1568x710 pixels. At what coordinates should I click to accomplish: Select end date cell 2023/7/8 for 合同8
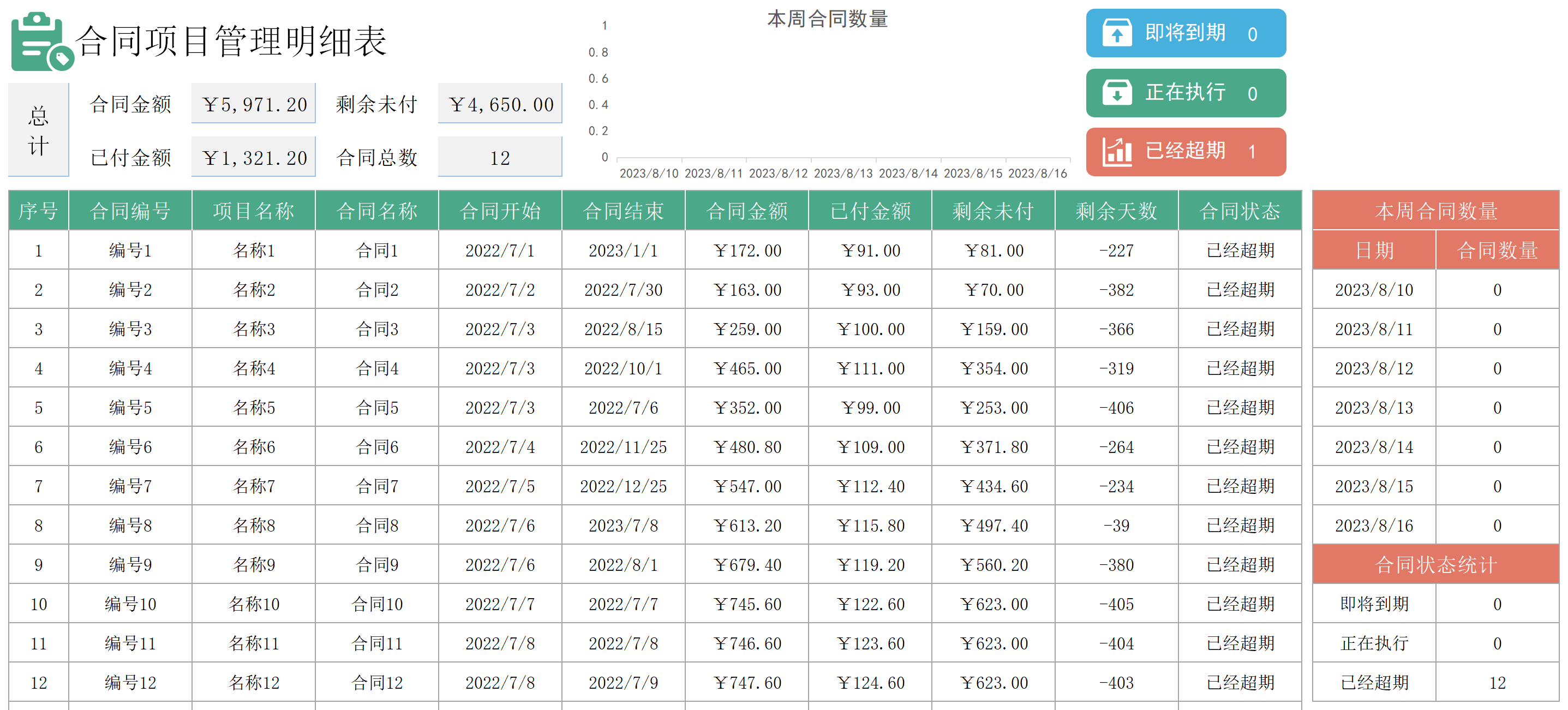tap(623, 526)
